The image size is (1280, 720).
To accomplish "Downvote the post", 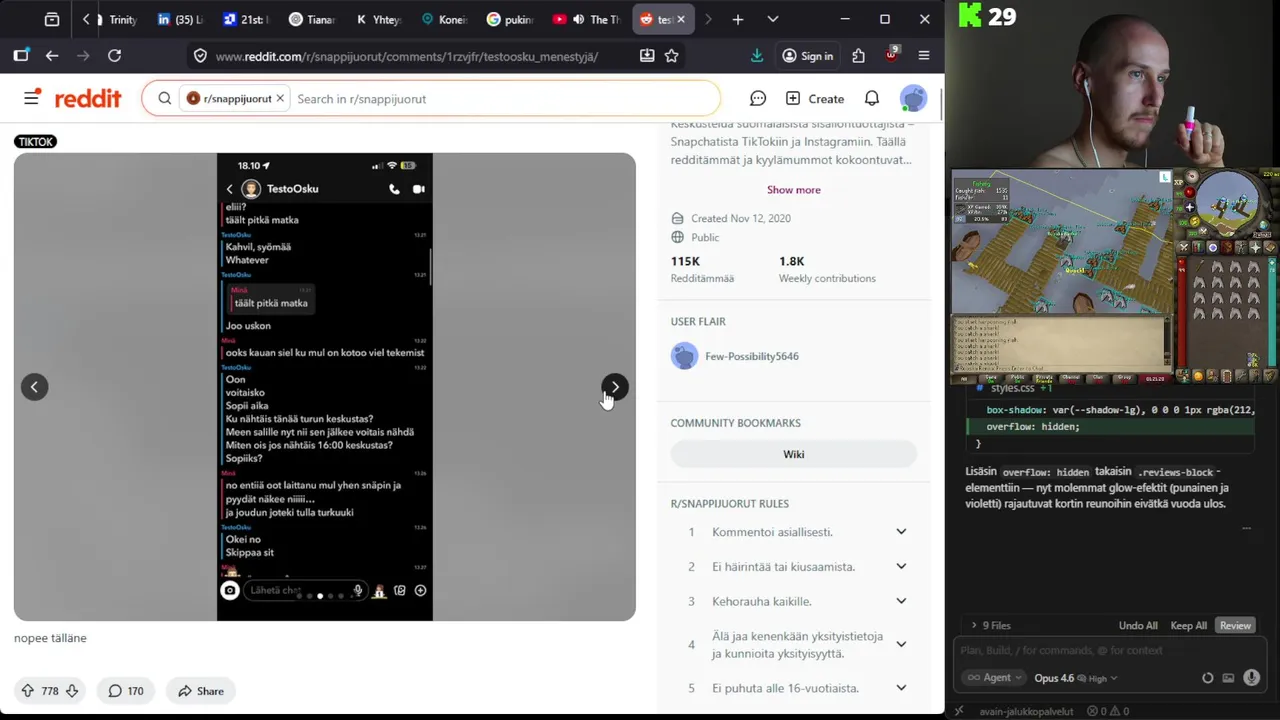I will click(x=72, y=691).
